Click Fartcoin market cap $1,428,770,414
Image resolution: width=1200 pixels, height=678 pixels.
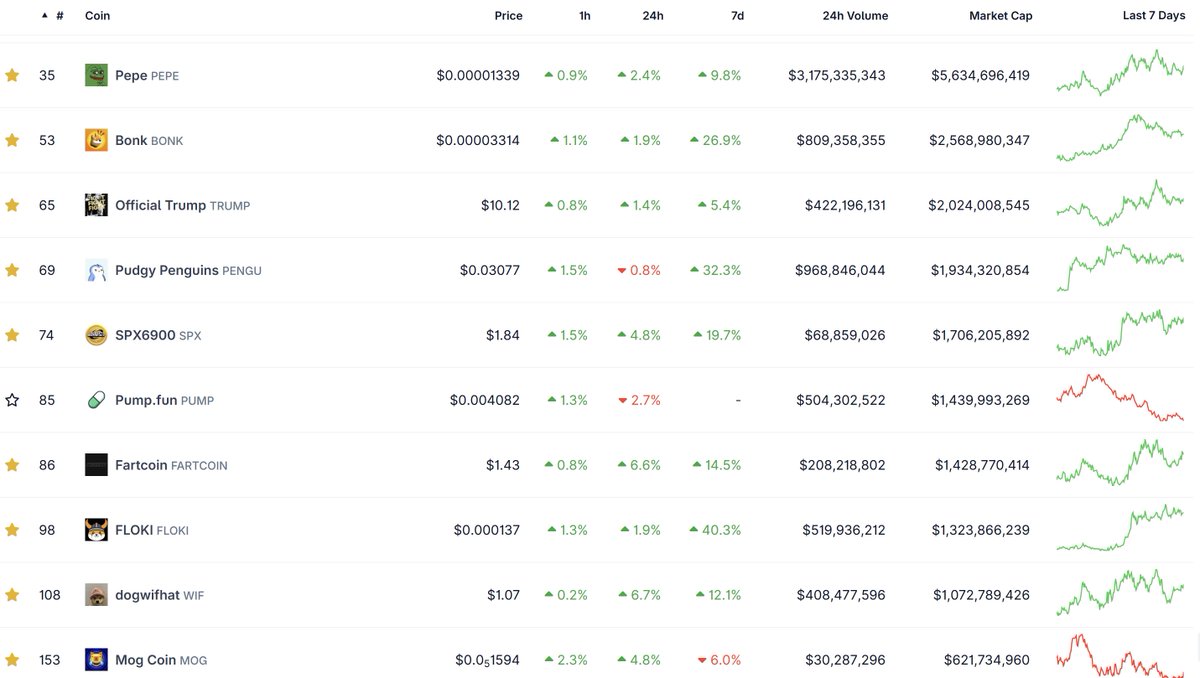982,465
